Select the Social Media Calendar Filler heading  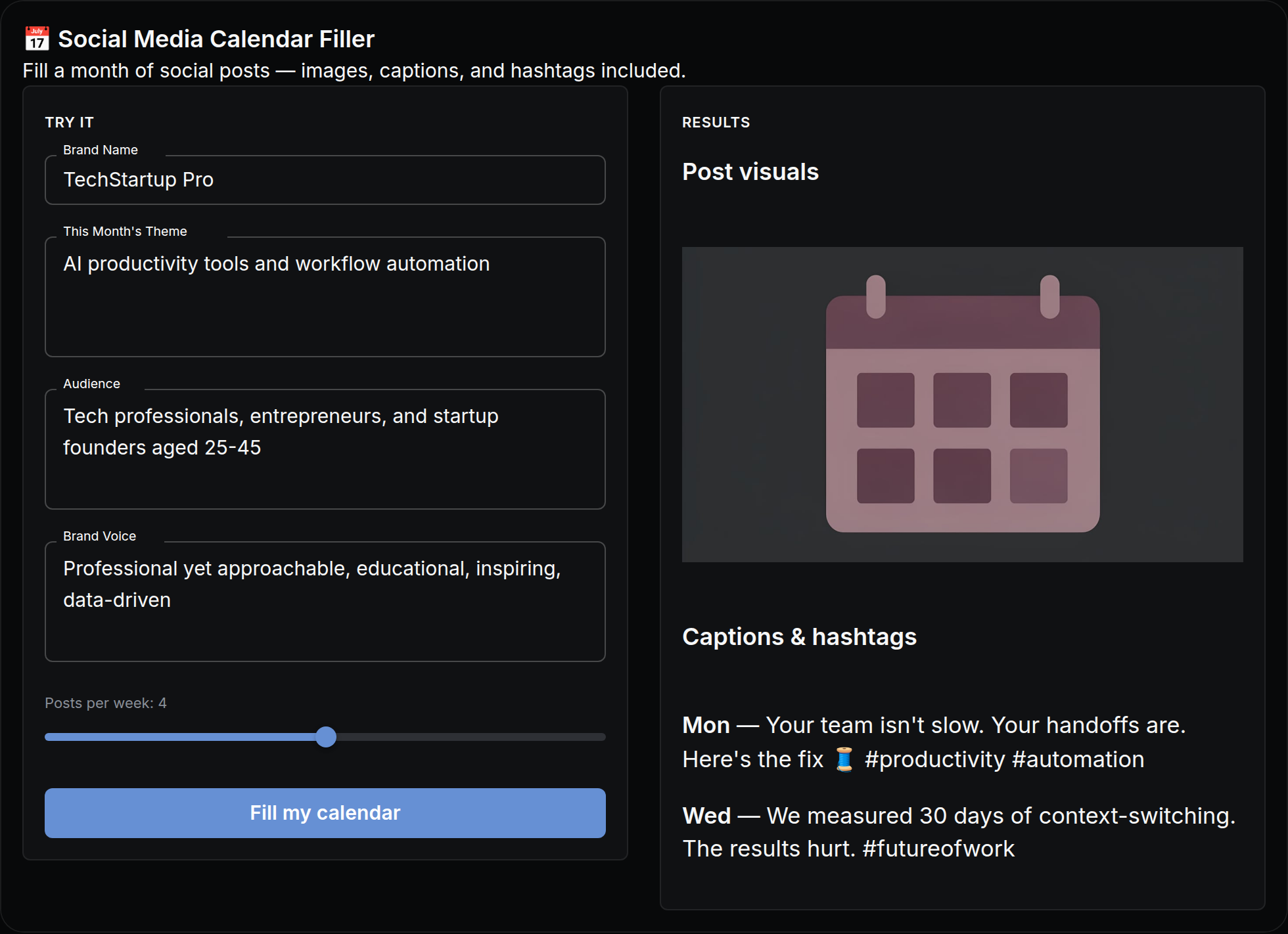216,39
